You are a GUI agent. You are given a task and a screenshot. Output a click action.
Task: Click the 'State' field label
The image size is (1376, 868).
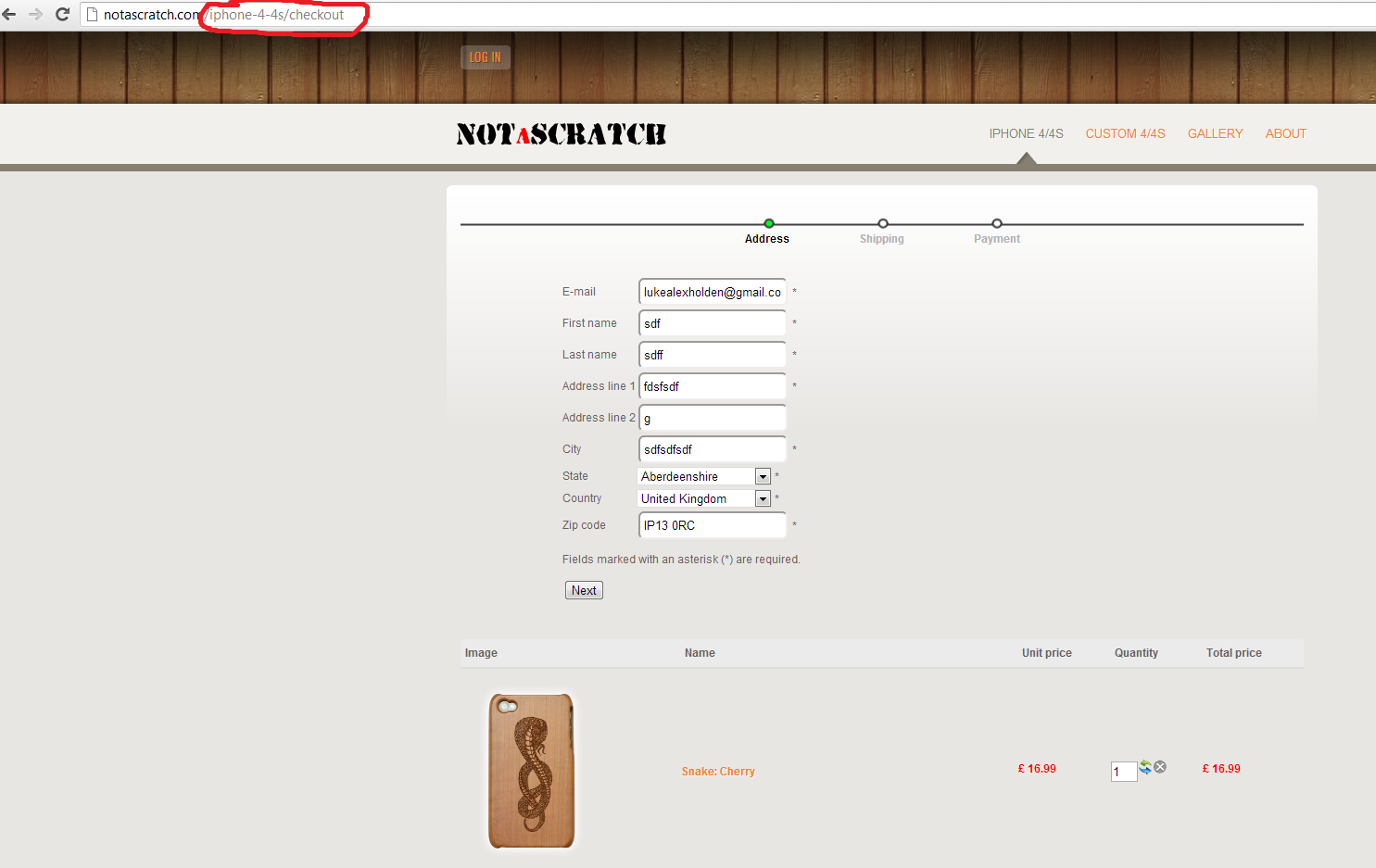575,476
